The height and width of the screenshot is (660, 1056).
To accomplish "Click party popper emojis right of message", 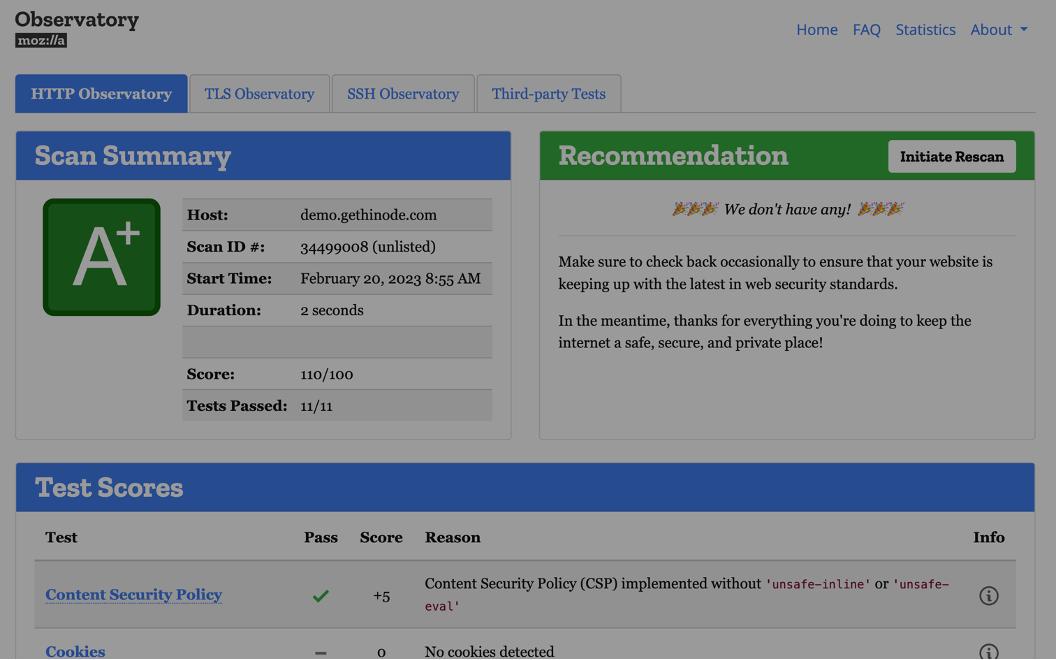I will click(x=880, y=209).
